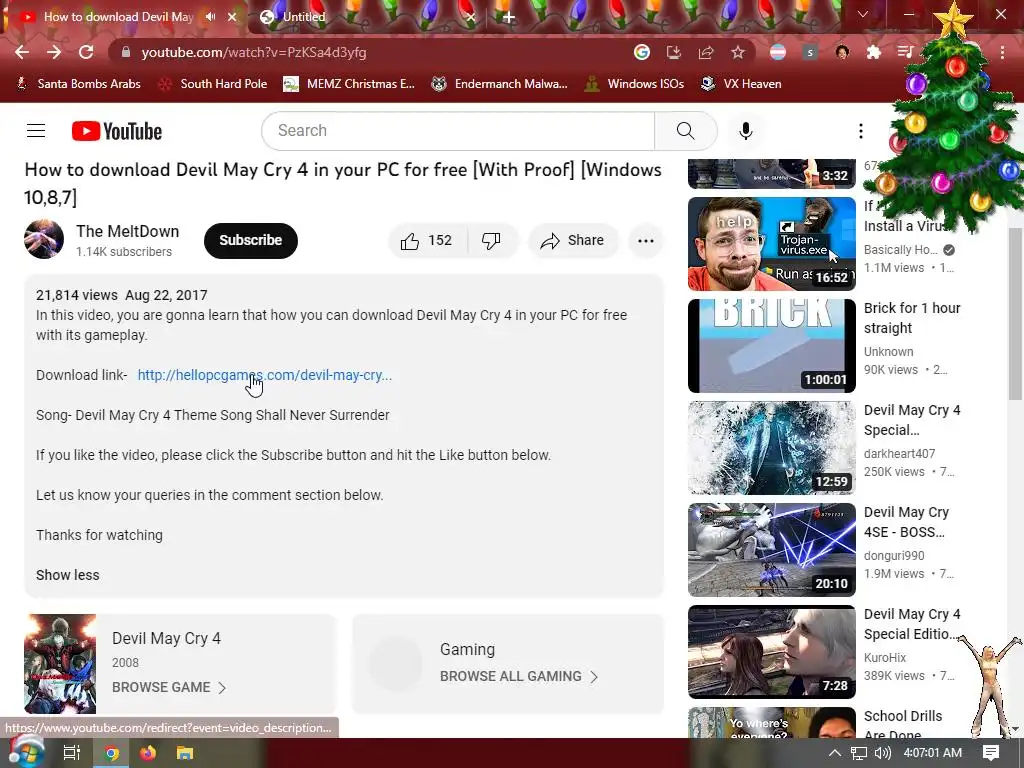Open Task View on taskbar

coord(71,753)
